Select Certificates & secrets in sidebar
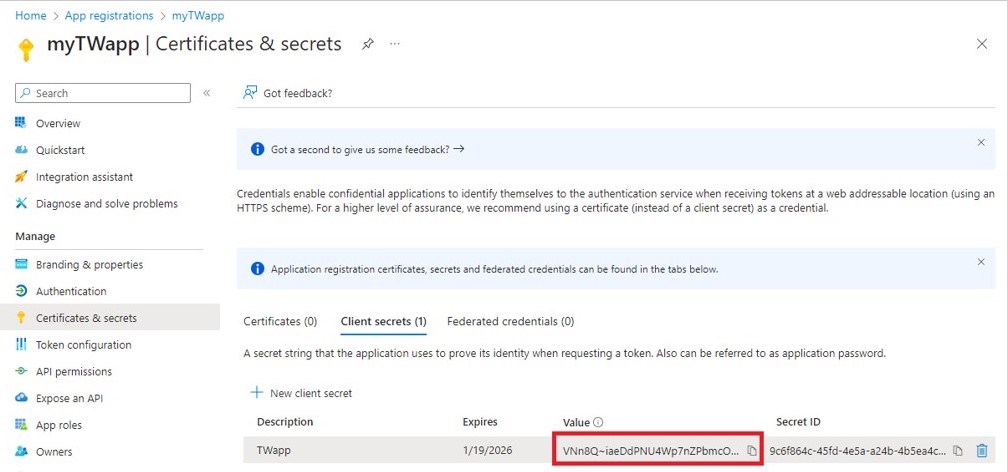The width and height of the screenshot is (1007, 472). tap(86, 318)
